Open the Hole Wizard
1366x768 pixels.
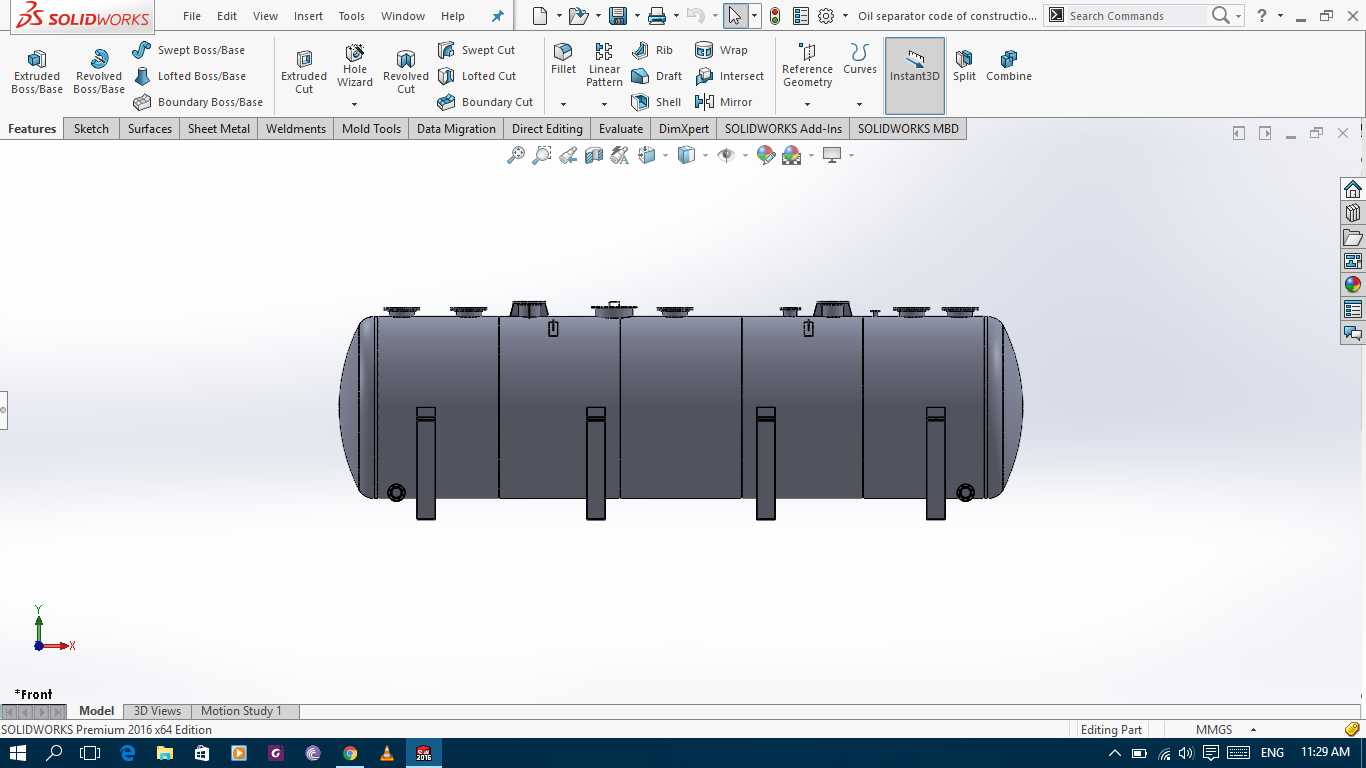coord(355,66)
